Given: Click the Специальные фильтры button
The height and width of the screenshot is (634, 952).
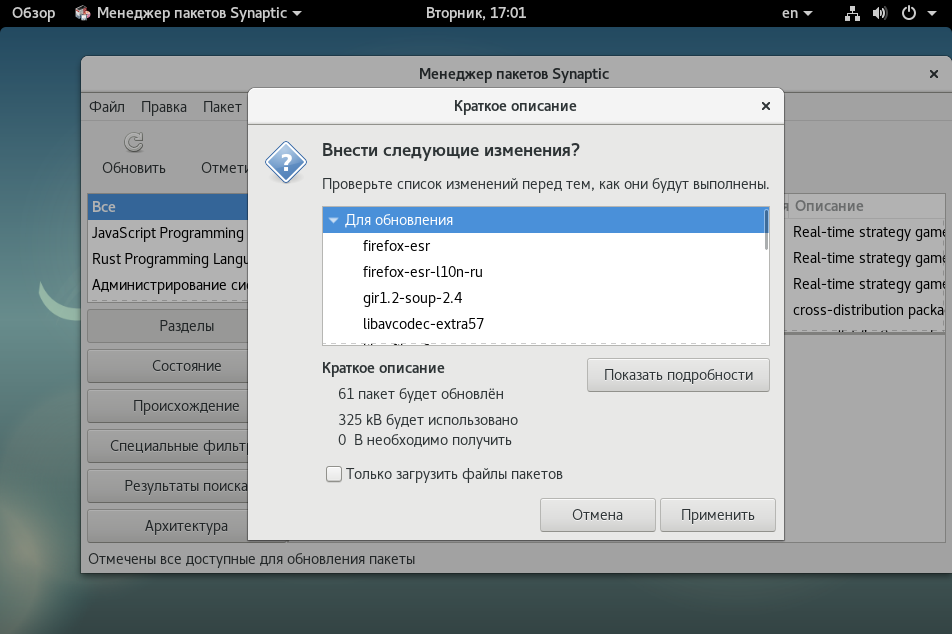Looking at the screenshot, I should click(168, 446).
